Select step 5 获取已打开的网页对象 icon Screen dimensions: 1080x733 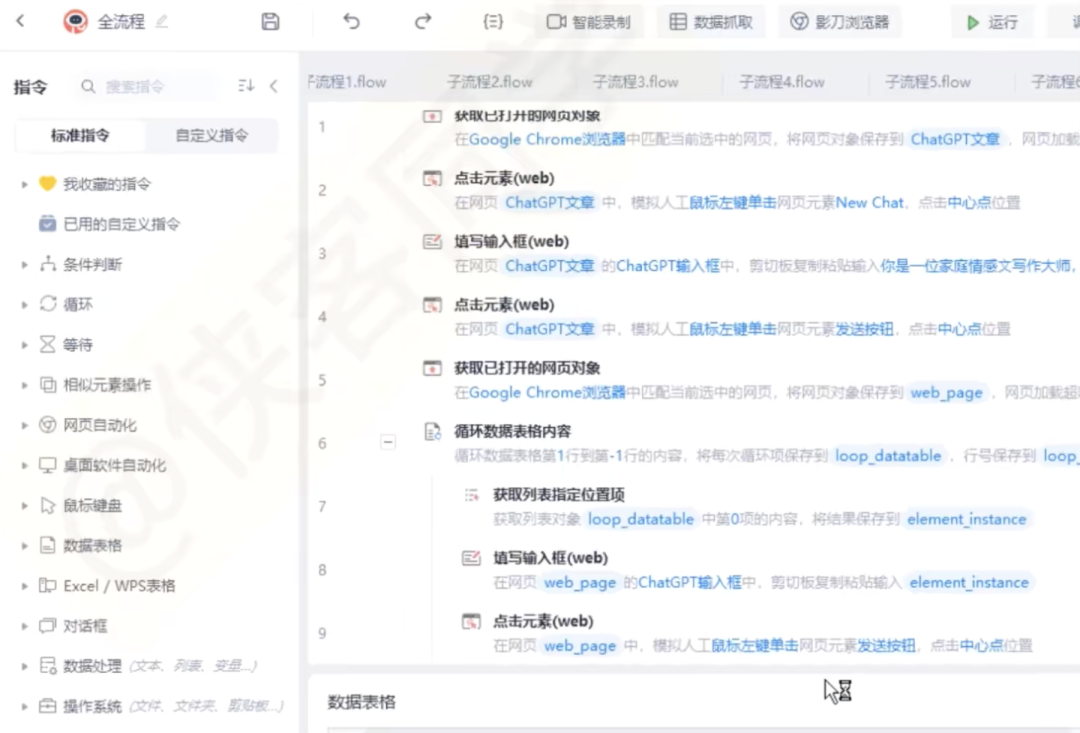coord(433,368)
